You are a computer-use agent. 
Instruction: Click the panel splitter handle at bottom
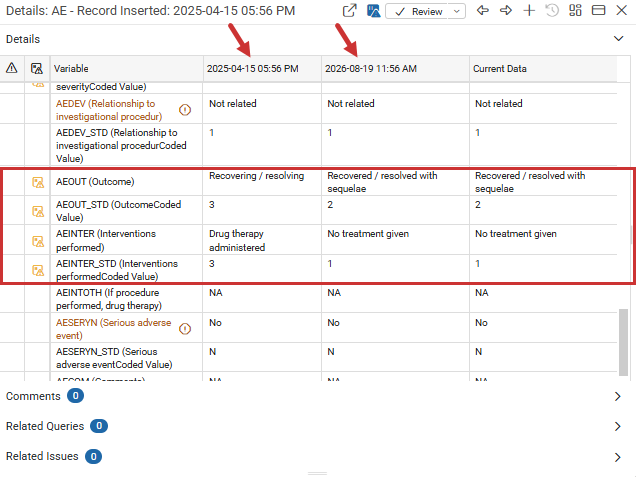(x=317, y=473)
